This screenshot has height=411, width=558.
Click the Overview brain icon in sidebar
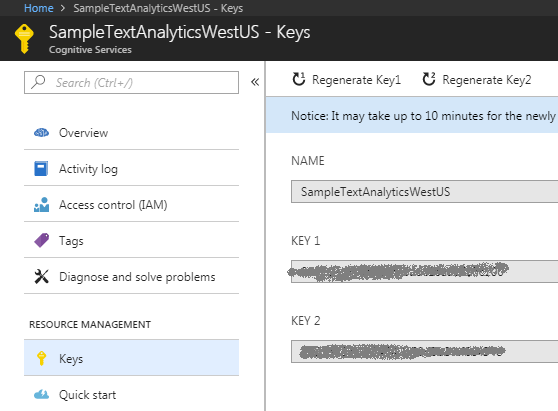[x=42, y=133]
